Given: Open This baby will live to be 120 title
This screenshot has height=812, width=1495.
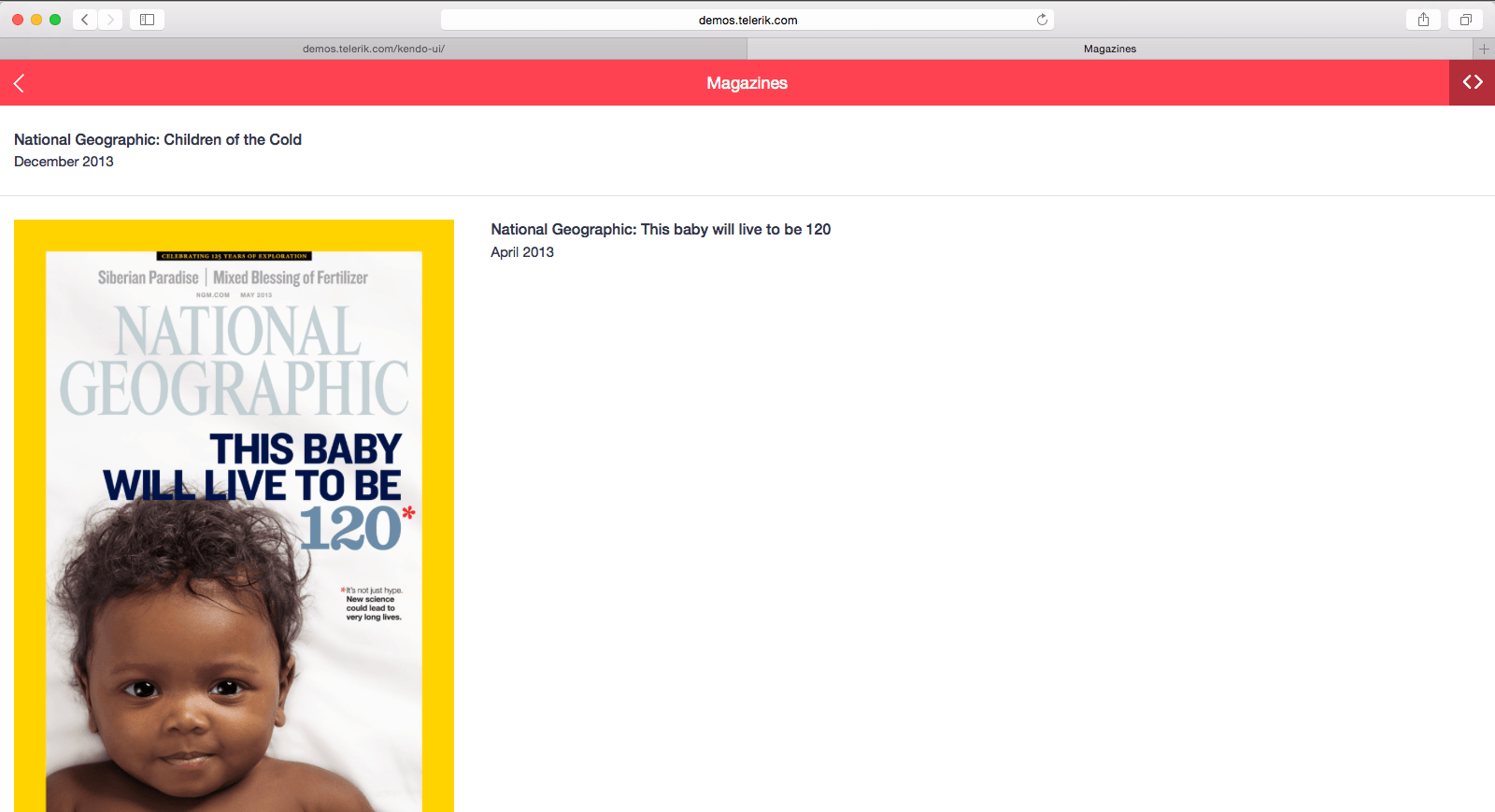Looking at the screenshot, I should pos(661,229).
